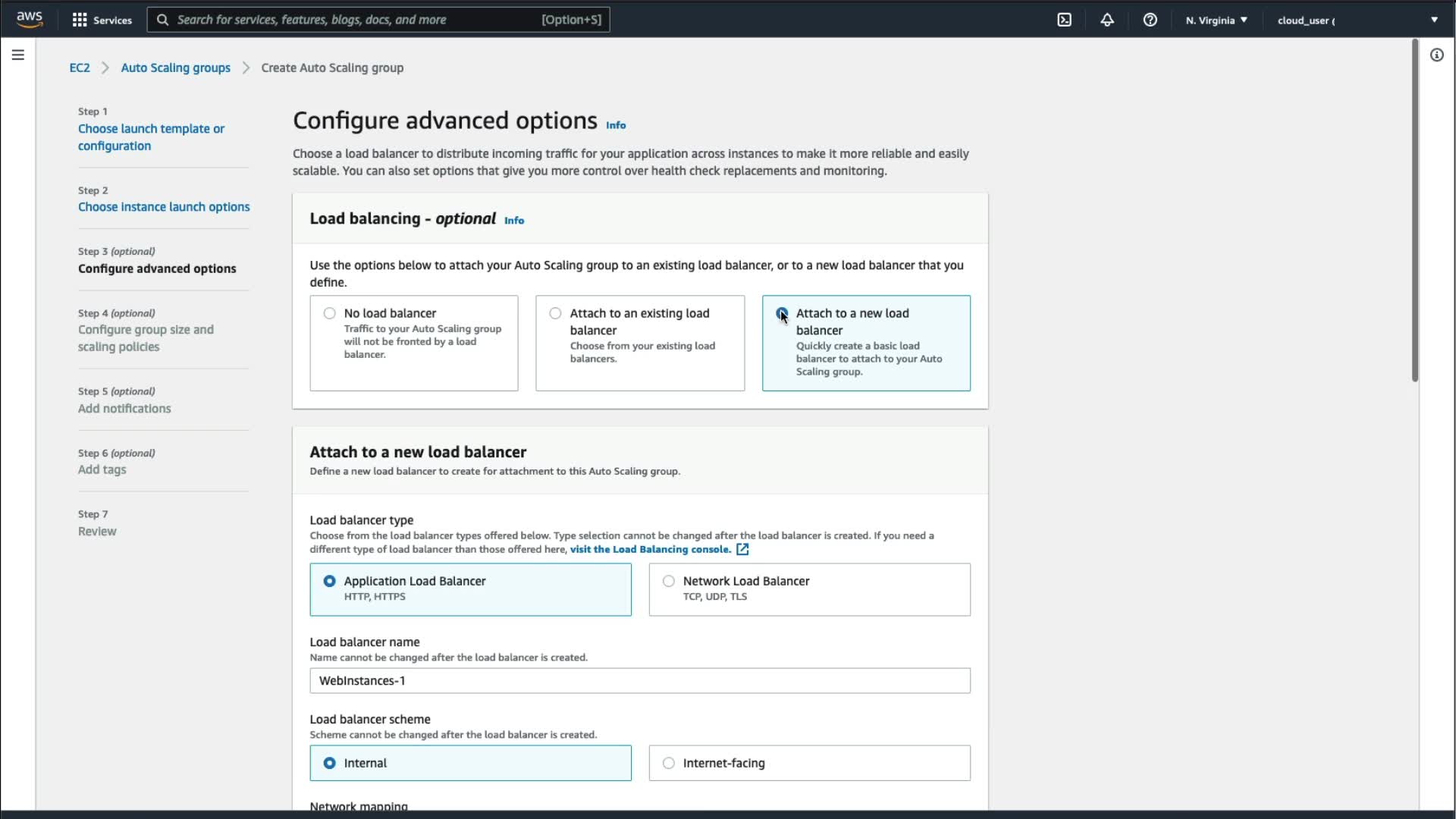This screenshot has height=819, width=1456.
Task: Open Step 2 Choose instance launch options
Action: 164,206
